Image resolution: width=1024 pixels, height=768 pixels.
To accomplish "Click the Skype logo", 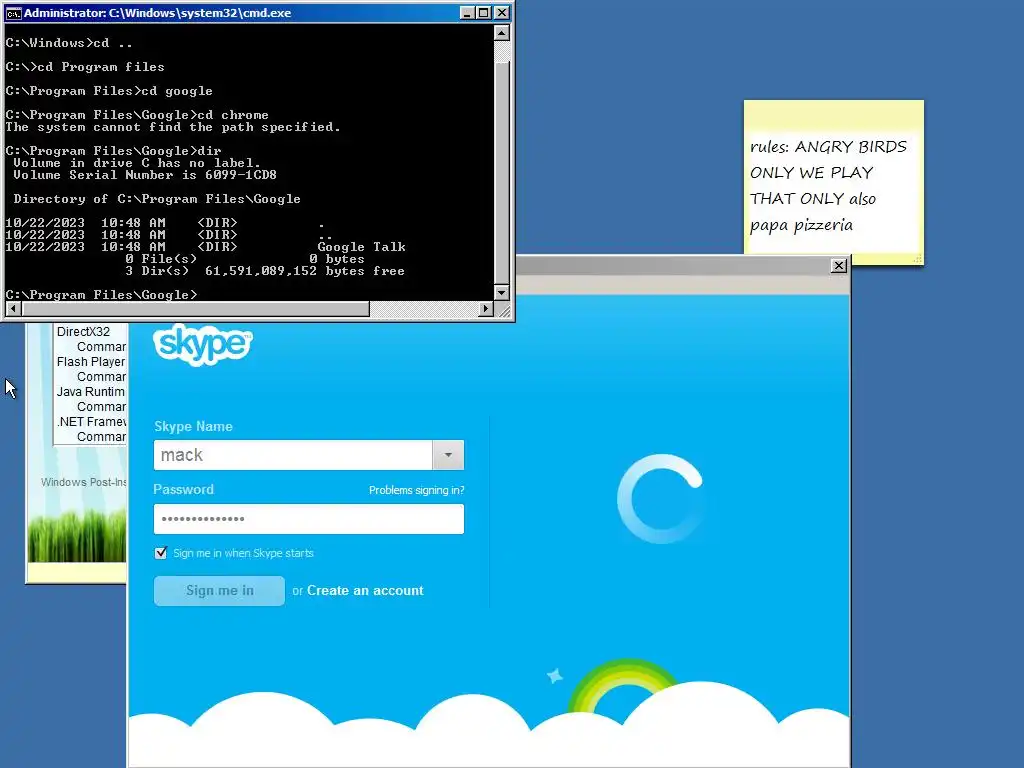I will pos(202,344).
